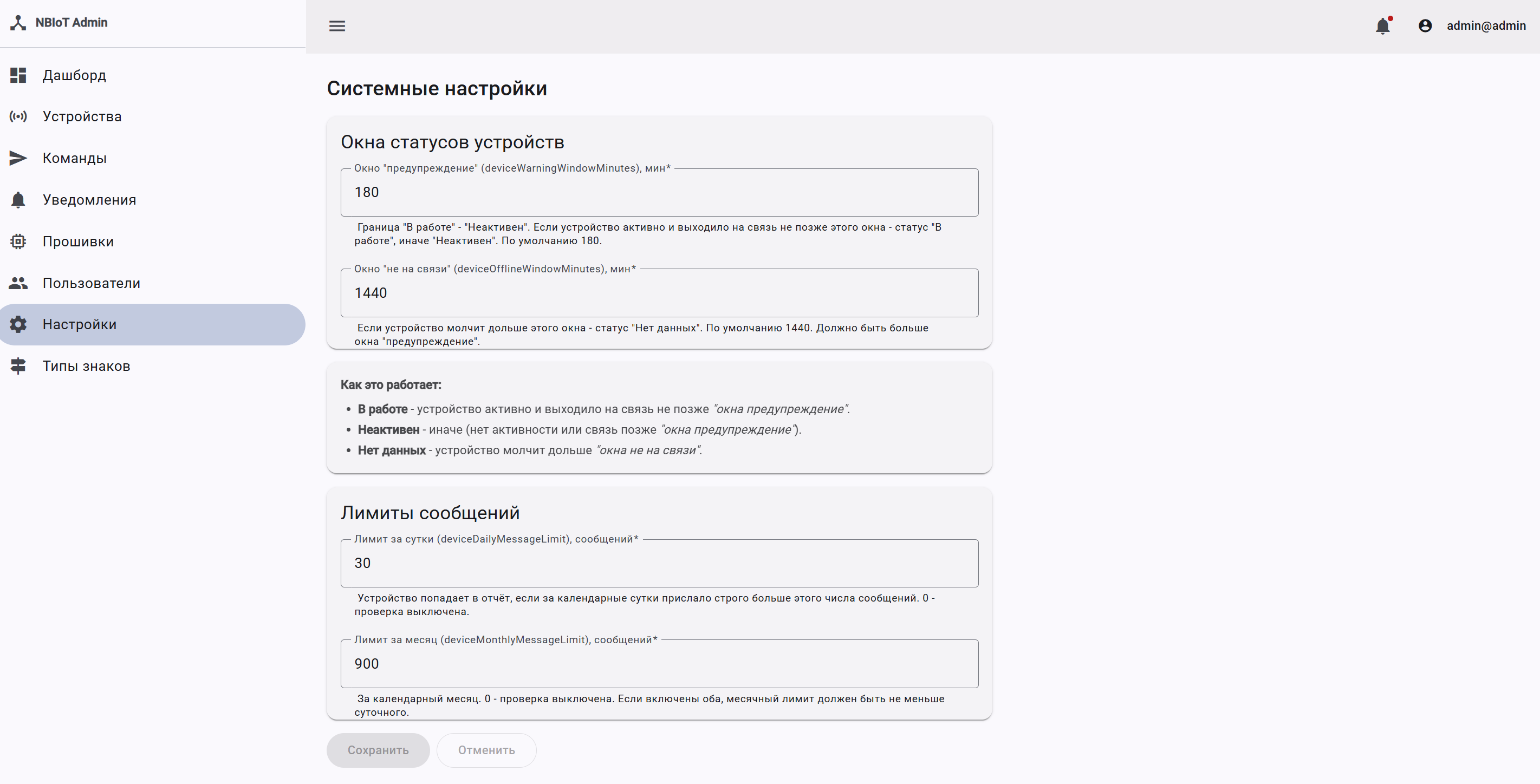This screenshot has height=784, width=1540.
Task: Open the notifications bell in header
Action: (1383, 25)
